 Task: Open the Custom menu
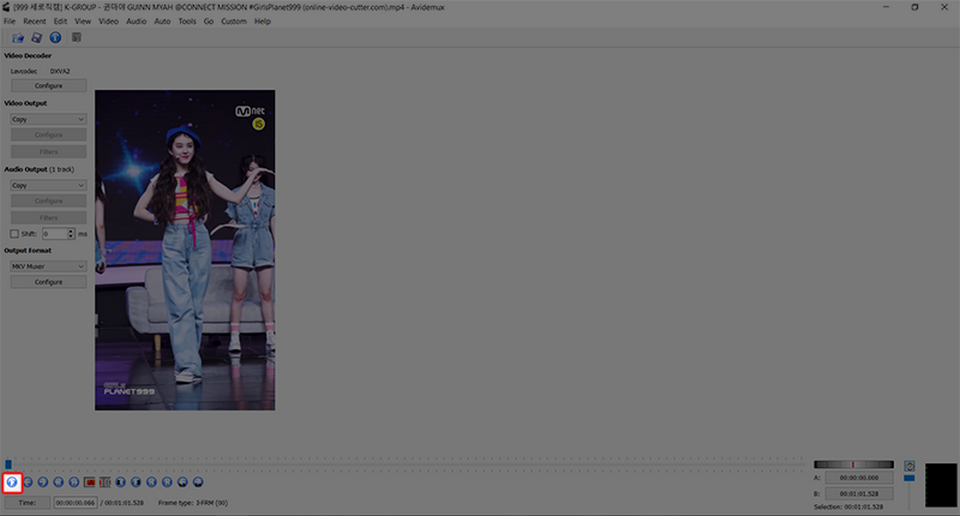[x=233, y=21]
